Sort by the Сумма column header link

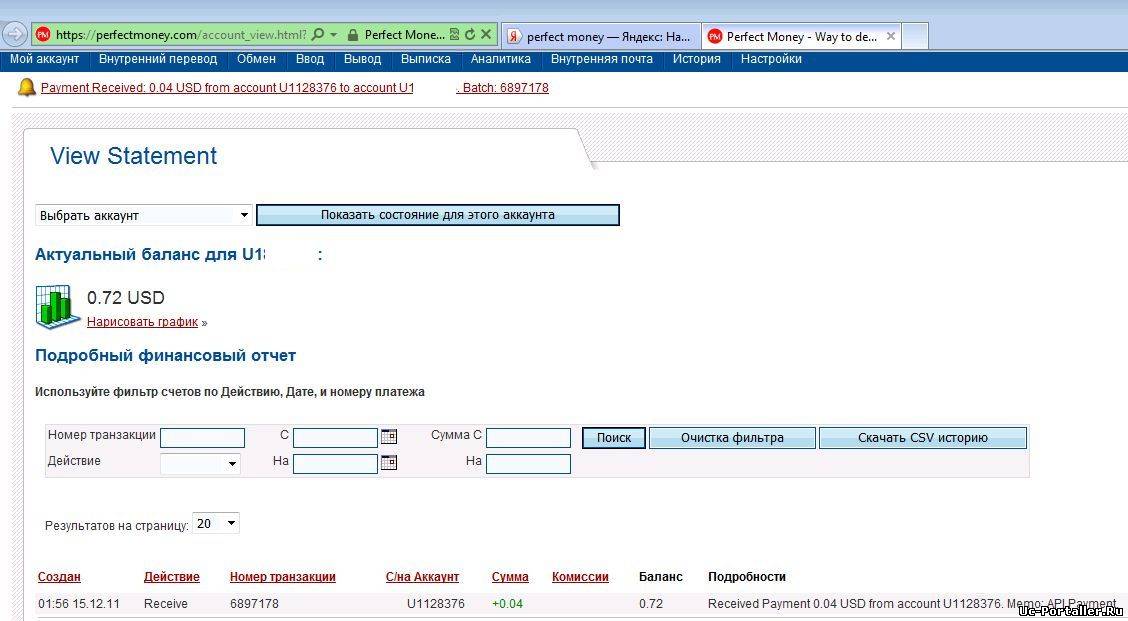pos(510,577)
